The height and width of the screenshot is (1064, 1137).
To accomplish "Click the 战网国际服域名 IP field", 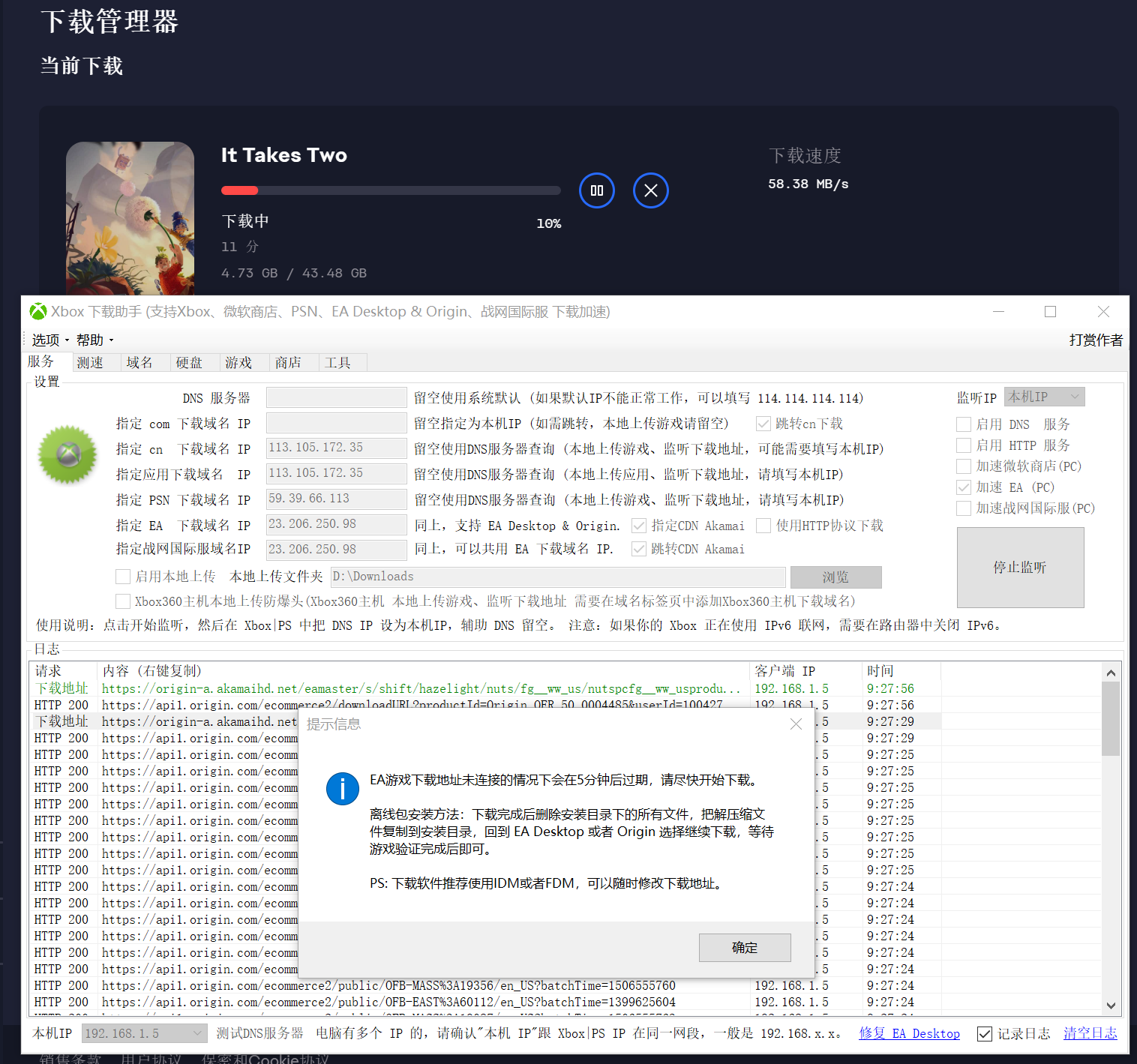I will point(337,550).
